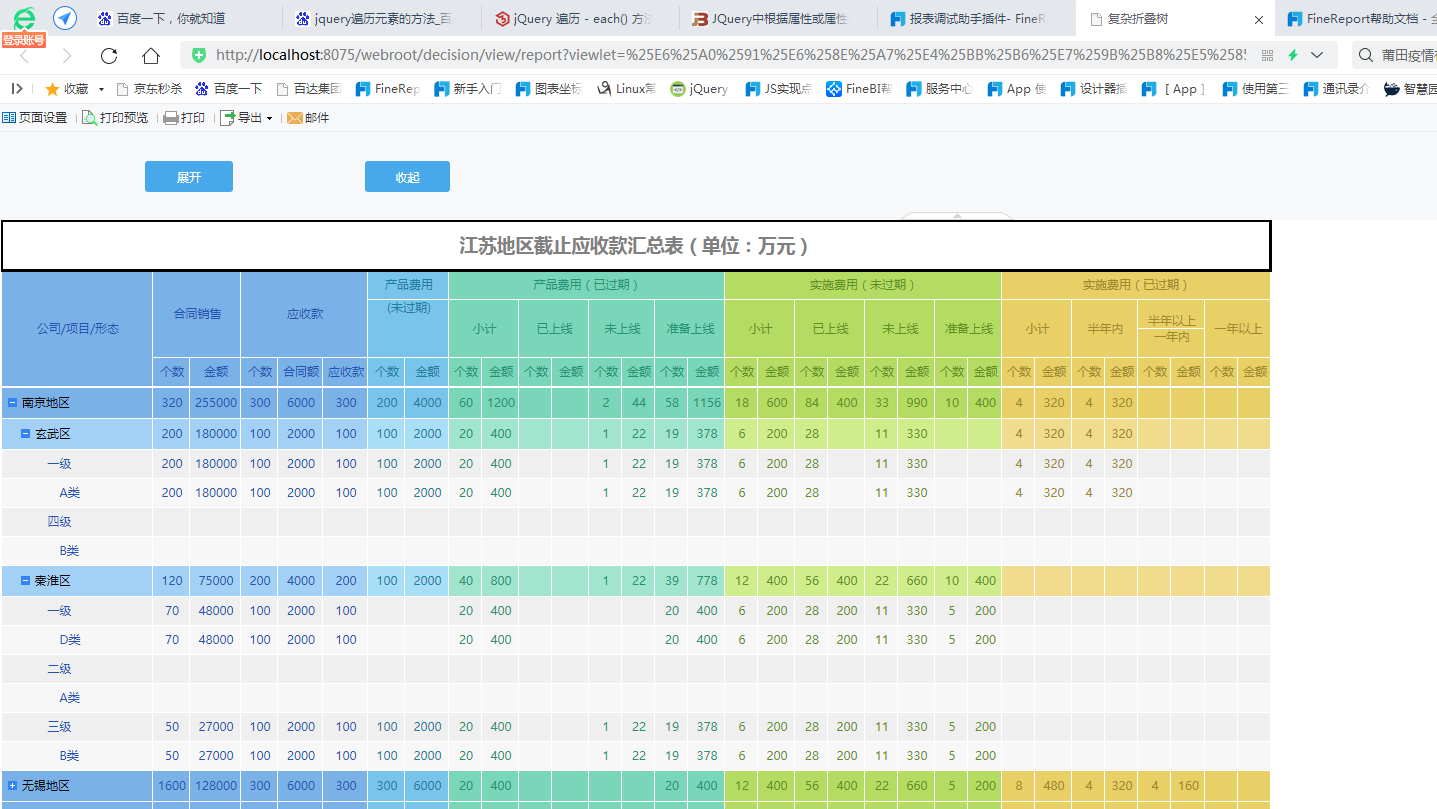This screenshot has height=809, width=1437.
Task: Click the browser back arrow
Action: 25,55
